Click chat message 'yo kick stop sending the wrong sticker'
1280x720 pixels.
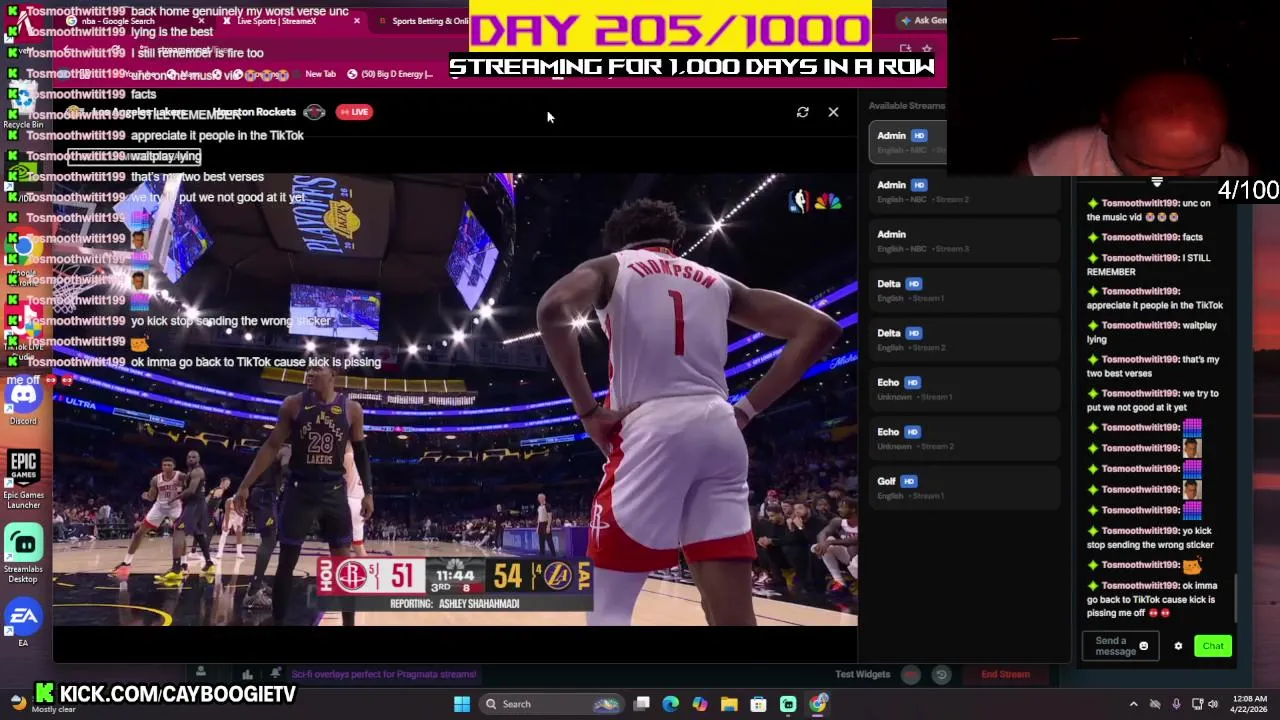coord(1150,538)
